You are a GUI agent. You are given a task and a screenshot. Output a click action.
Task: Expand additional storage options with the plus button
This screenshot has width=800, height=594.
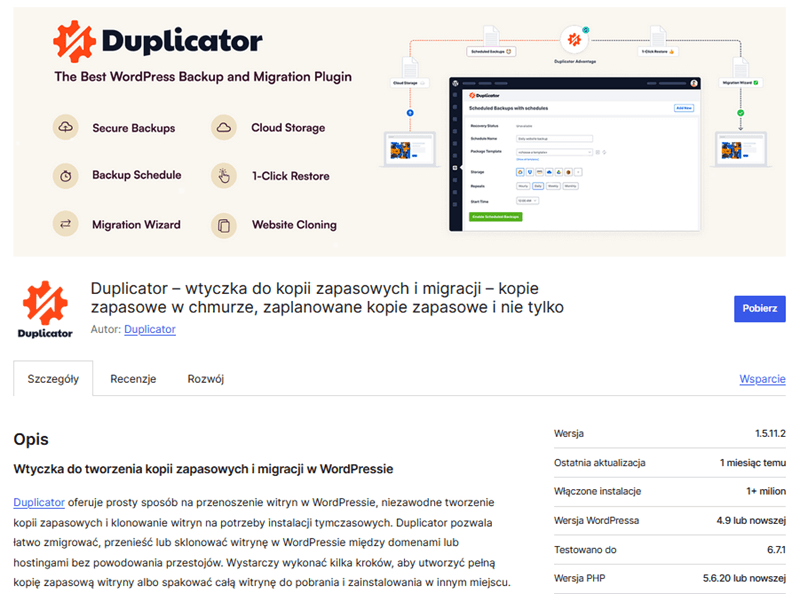577,171
